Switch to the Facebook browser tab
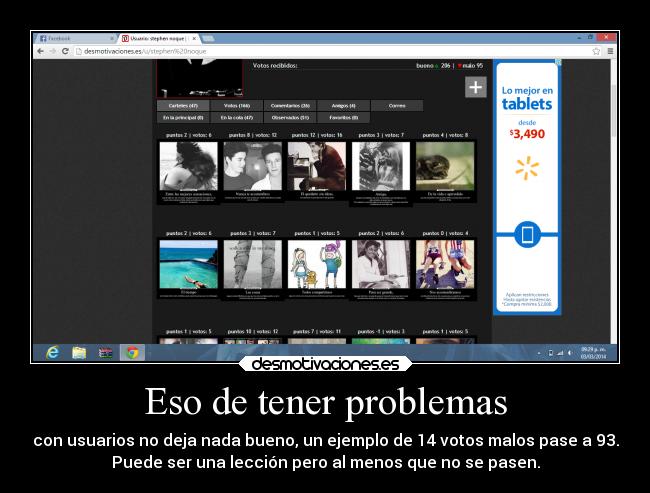650x493 pixels. point(75,38)
